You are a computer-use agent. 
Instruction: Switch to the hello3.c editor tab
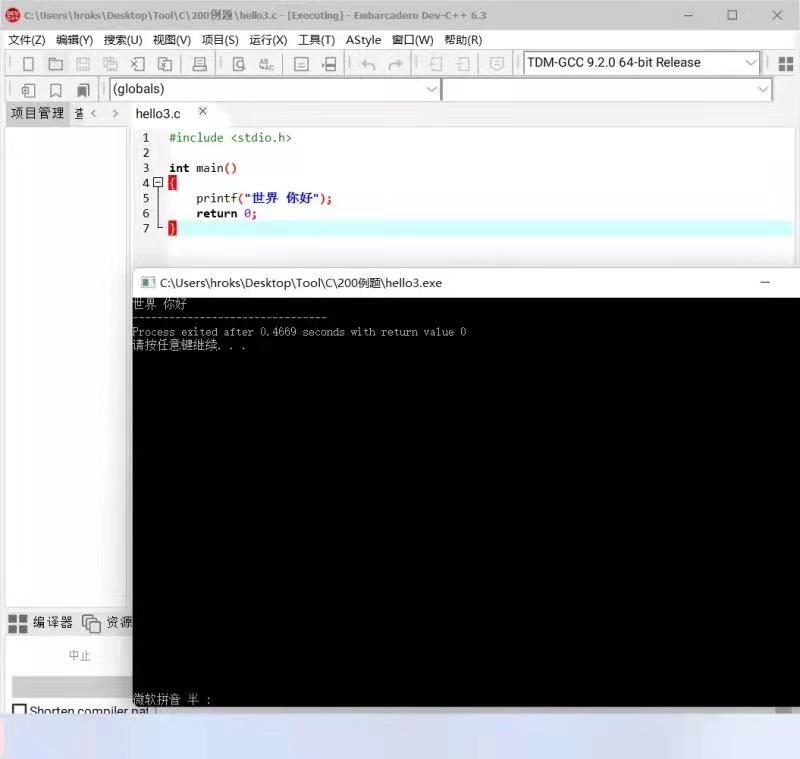tap(160, 113)
